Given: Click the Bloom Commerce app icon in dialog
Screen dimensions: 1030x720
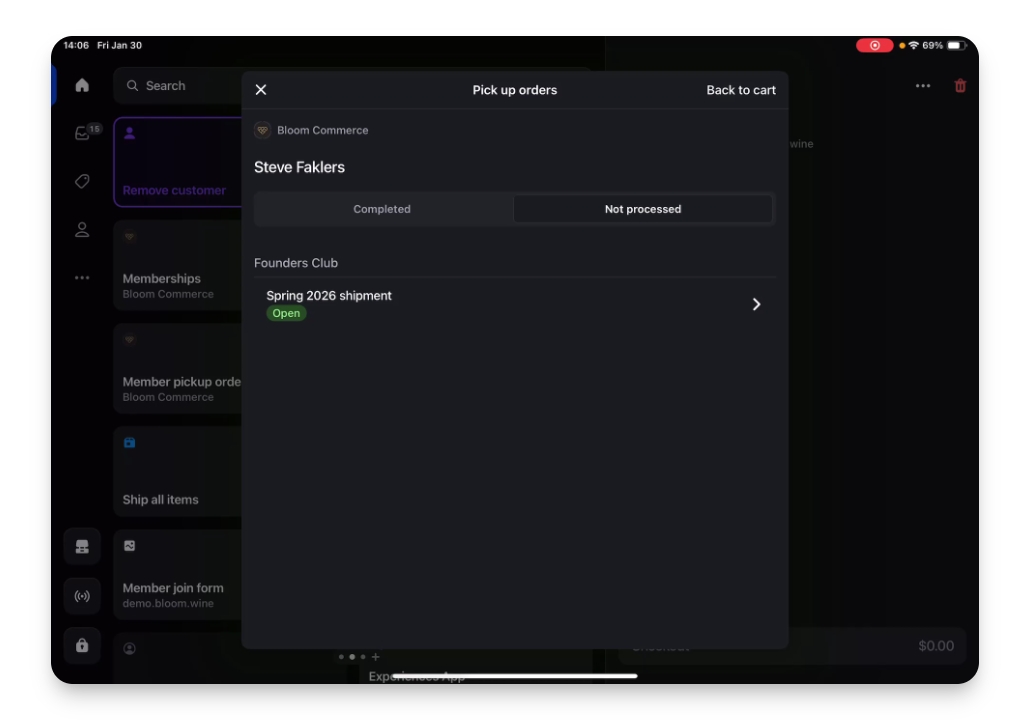Looking at the screenshot, I should 263,130.
